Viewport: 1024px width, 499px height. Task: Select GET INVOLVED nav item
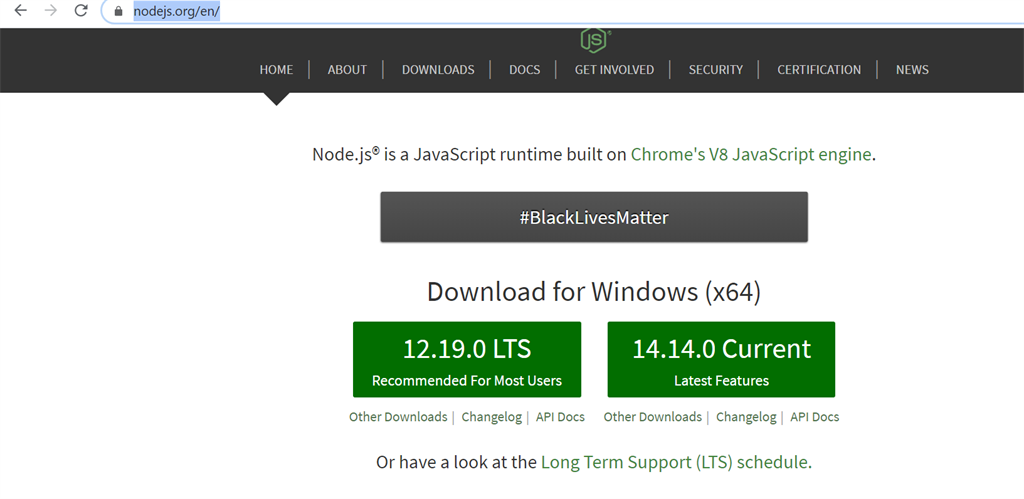pos(614,70)
